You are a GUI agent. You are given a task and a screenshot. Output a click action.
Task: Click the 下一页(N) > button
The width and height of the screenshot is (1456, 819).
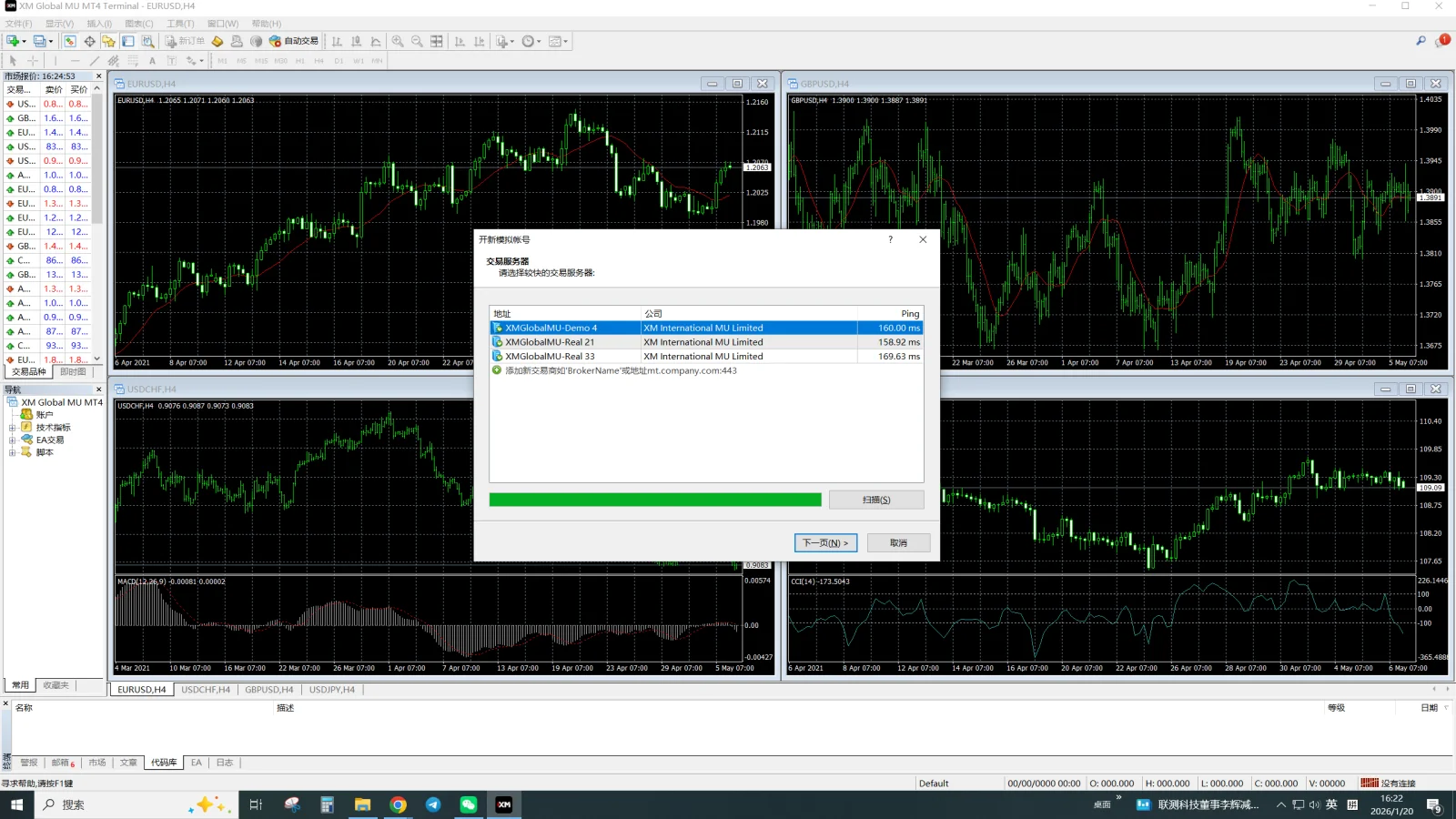[x=825, y=542]
